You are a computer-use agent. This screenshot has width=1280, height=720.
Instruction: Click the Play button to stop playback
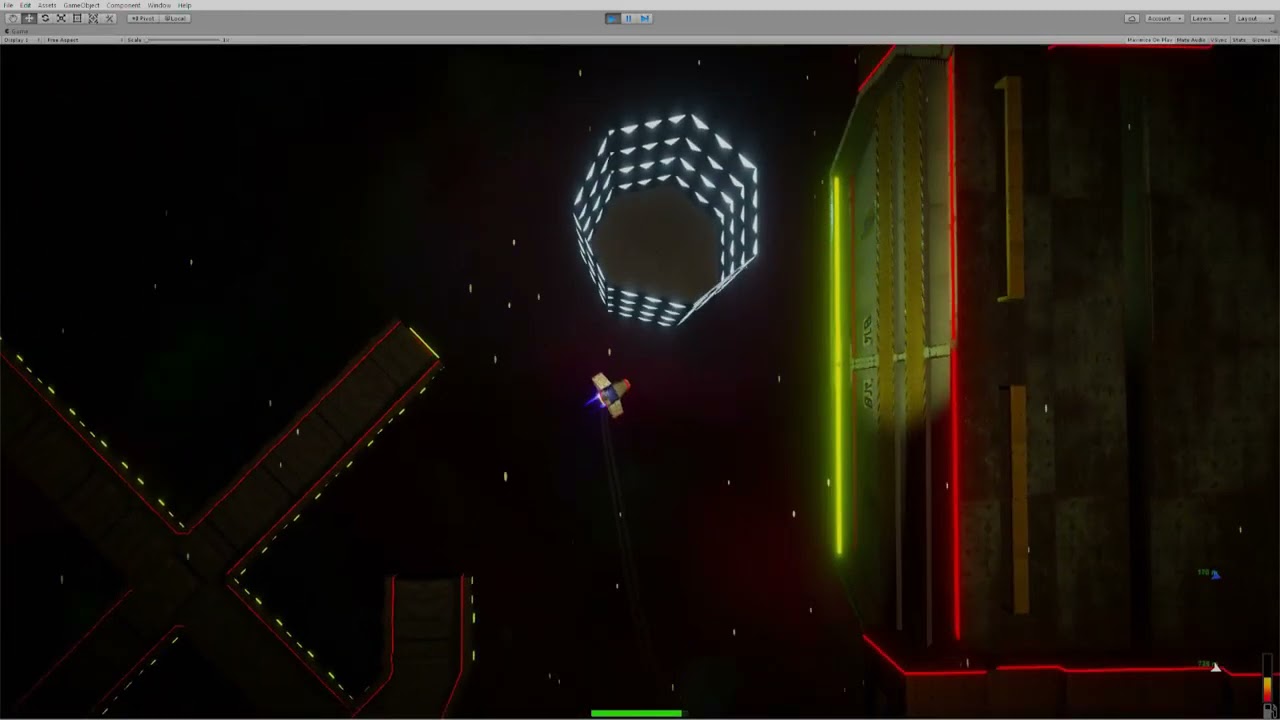pyautogui.click(x=612, y=18)
